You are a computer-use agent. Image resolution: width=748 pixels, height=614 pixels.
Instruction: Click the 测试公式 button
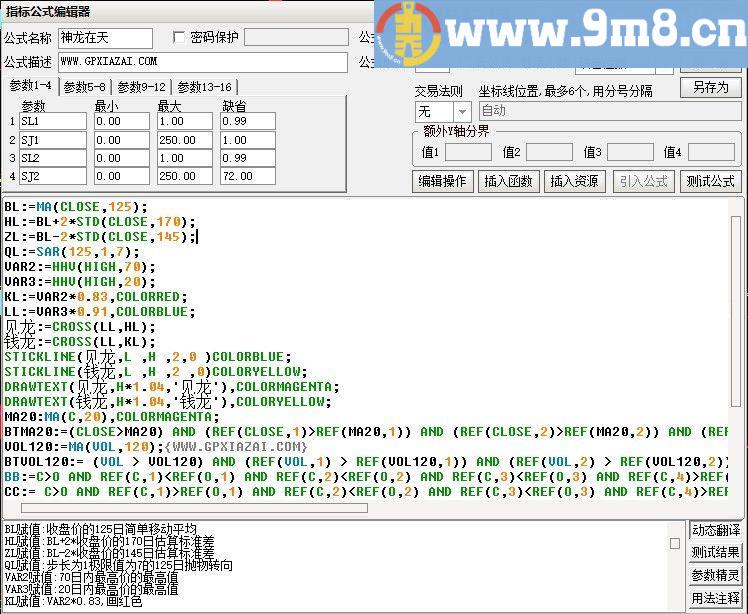coord(710,181)
